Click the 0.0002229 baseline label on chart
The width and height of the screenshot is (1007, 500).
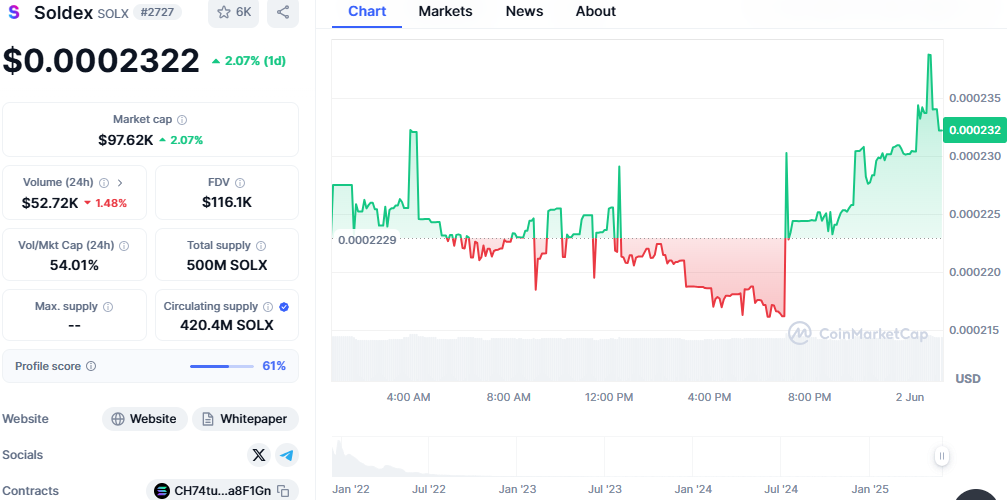tap(367, 239)
